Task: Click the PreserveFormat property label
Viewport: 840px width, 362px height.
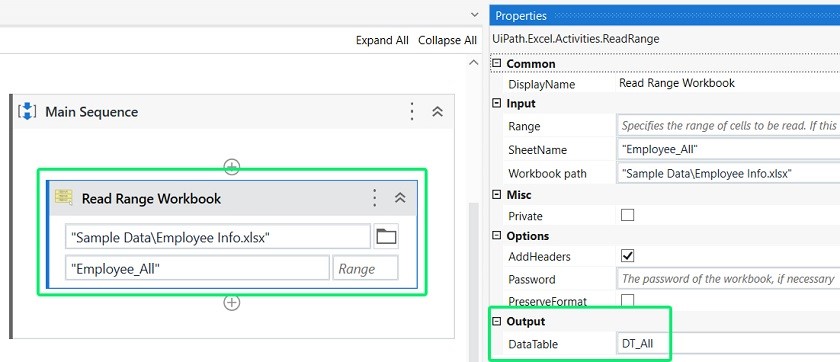Action: coord(548,301)
